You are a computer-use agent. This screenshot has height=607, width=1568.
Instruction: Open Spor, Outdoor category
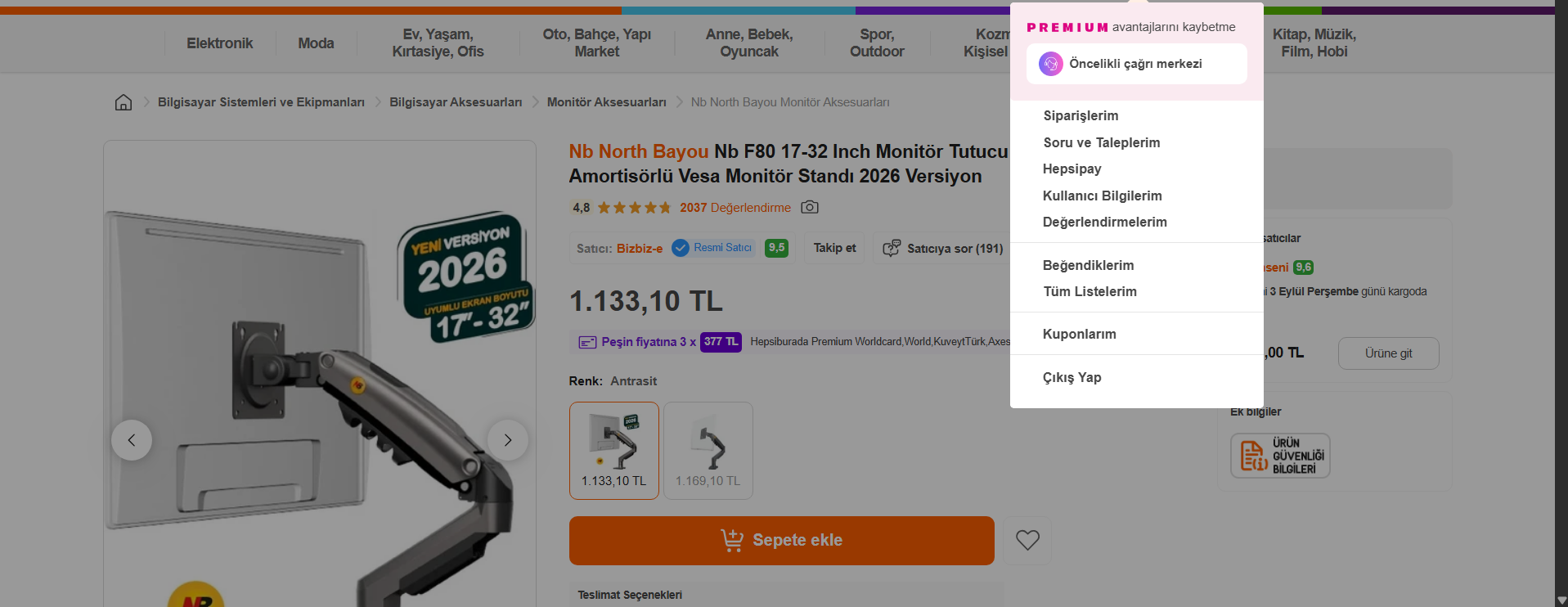877,43
